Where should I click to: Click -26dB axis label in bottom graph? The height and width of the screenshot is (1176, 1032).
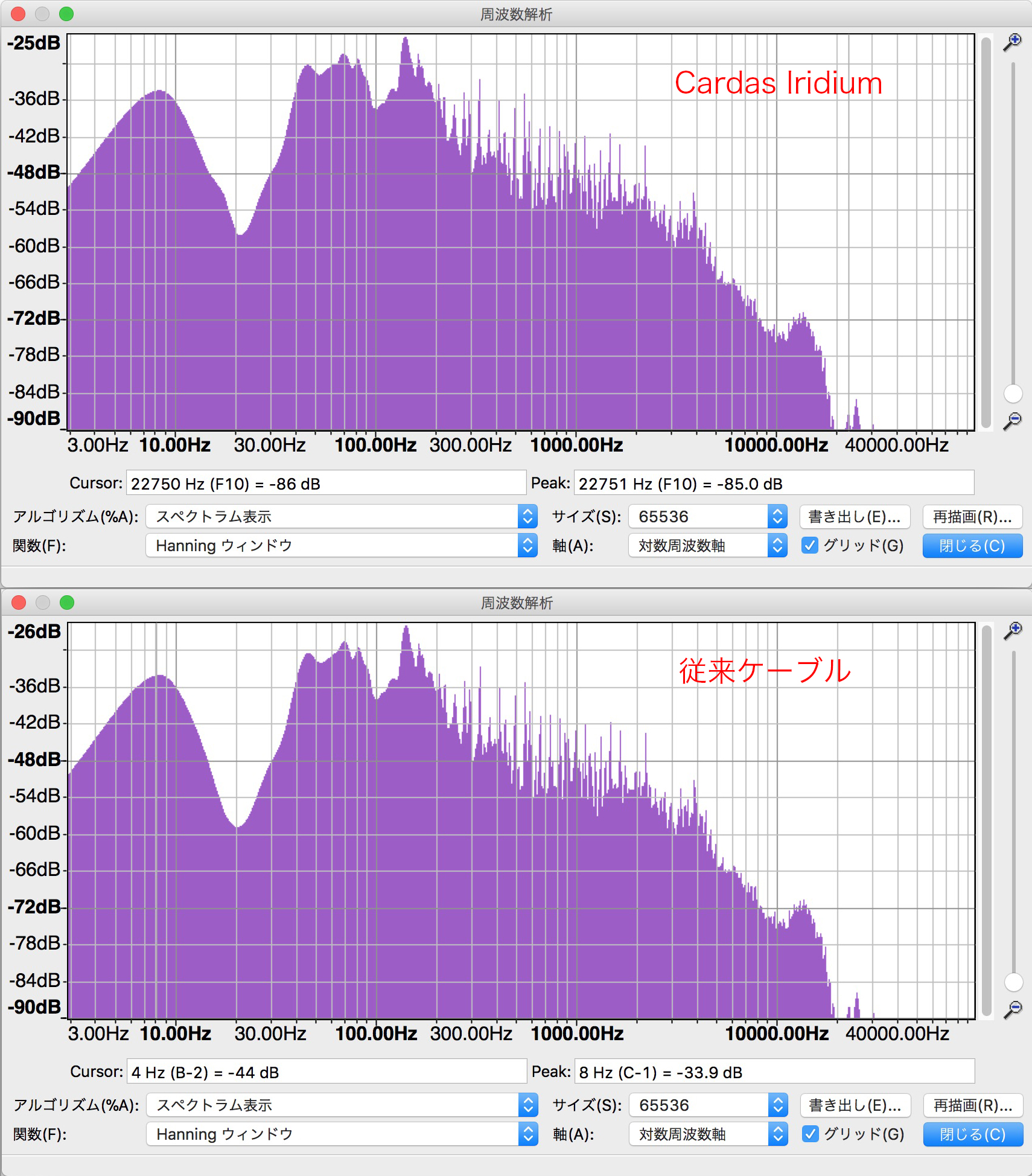coord(34,631)
